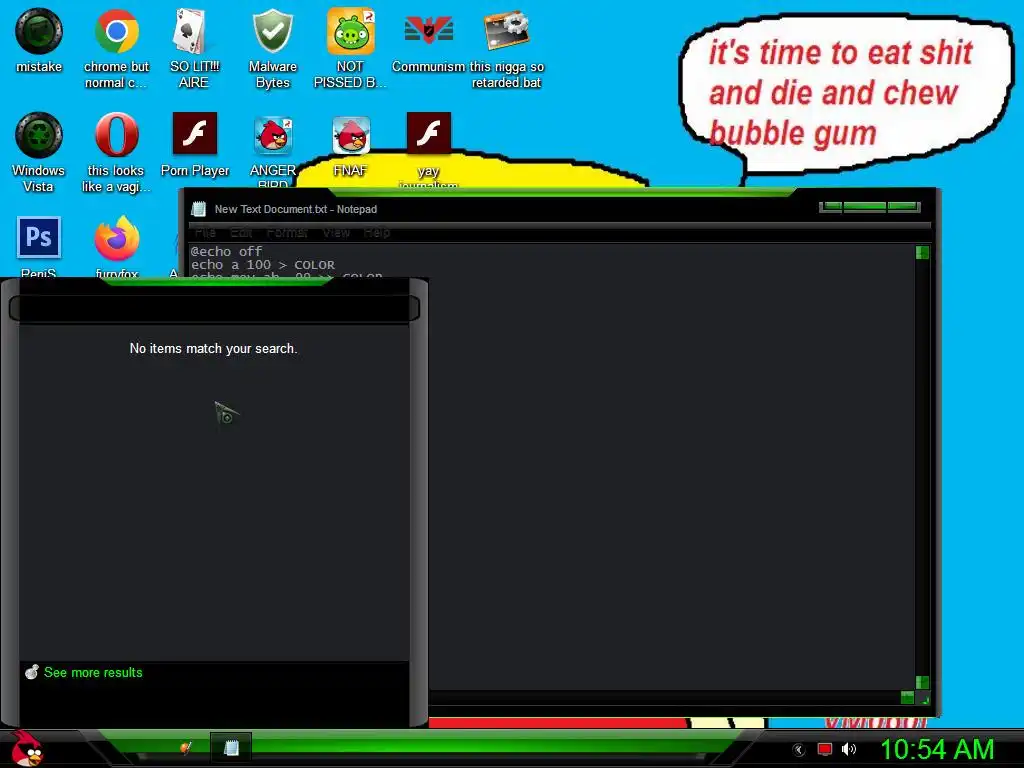The width and height of the screenshot is (1024, 768).
Task: Open the Communism desktop icon
Action: pyautogui.click(x=428, y=31)
